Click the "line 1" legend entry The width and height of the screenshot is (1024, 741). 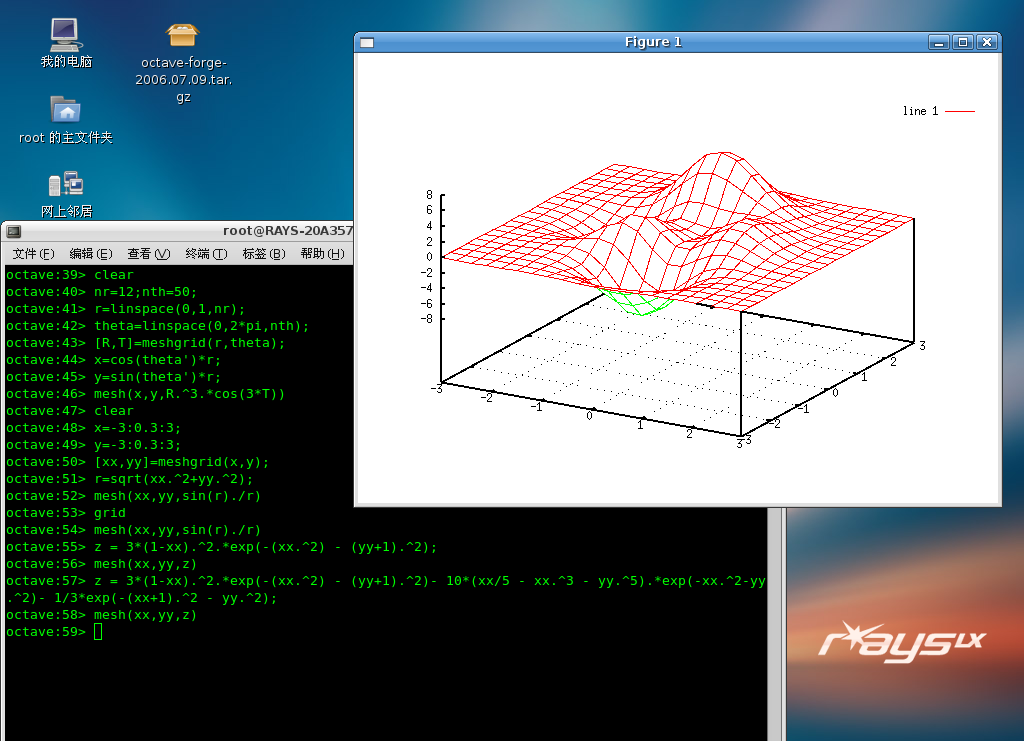click(937, 111)
